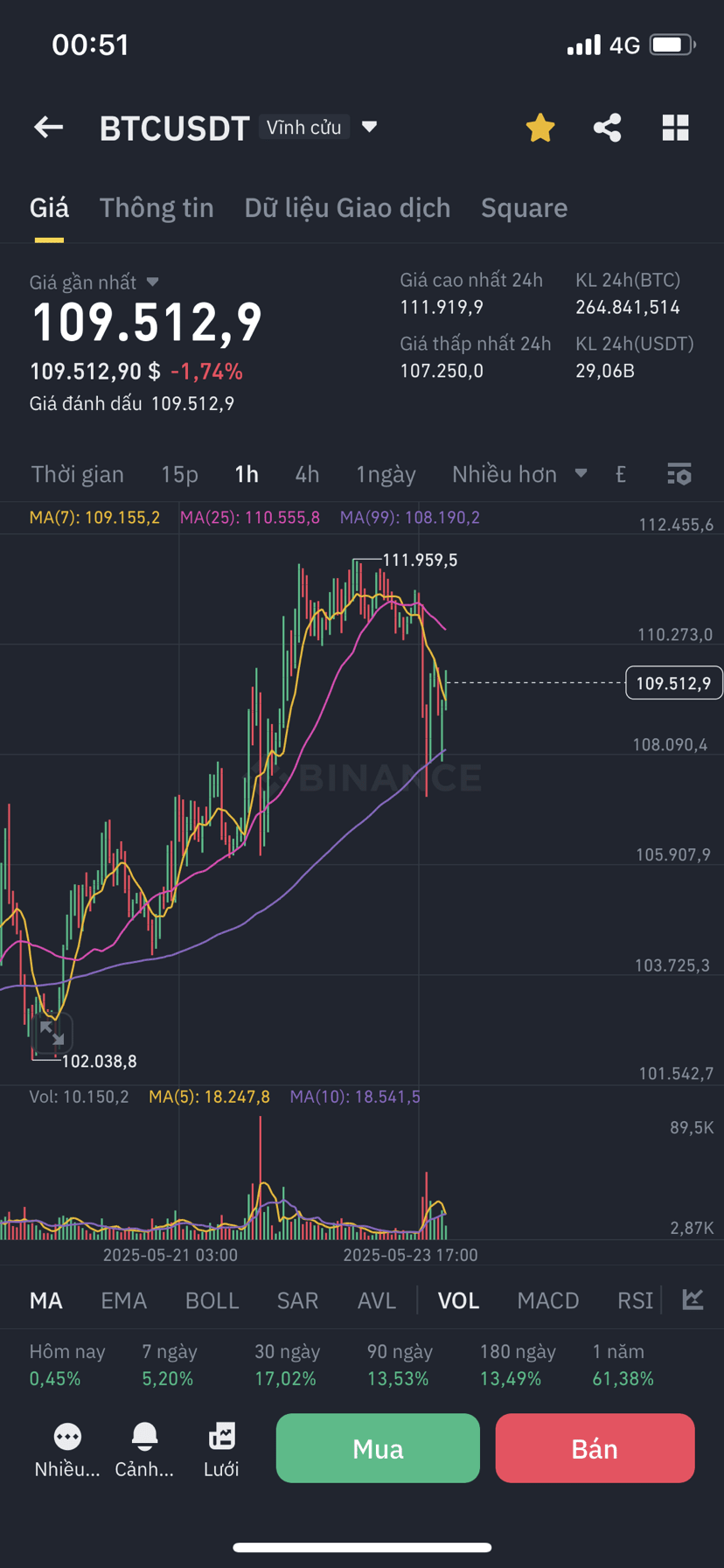
Task: Tap the MA(7) value label
Action: click(94, 518)
